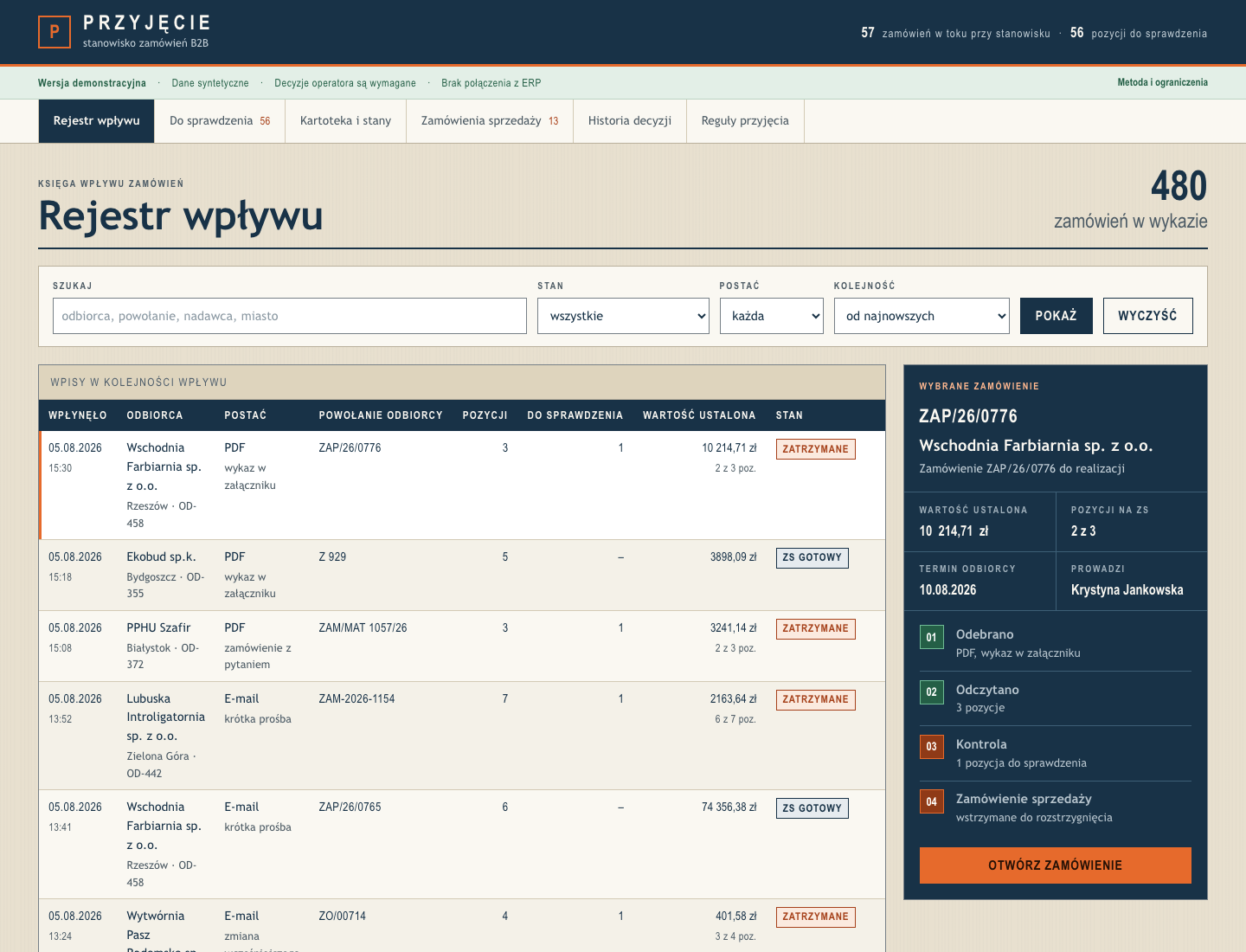The image size is (1246, 952).
Task: Select step 02 Odczytano badge
Action: point(931,691)
